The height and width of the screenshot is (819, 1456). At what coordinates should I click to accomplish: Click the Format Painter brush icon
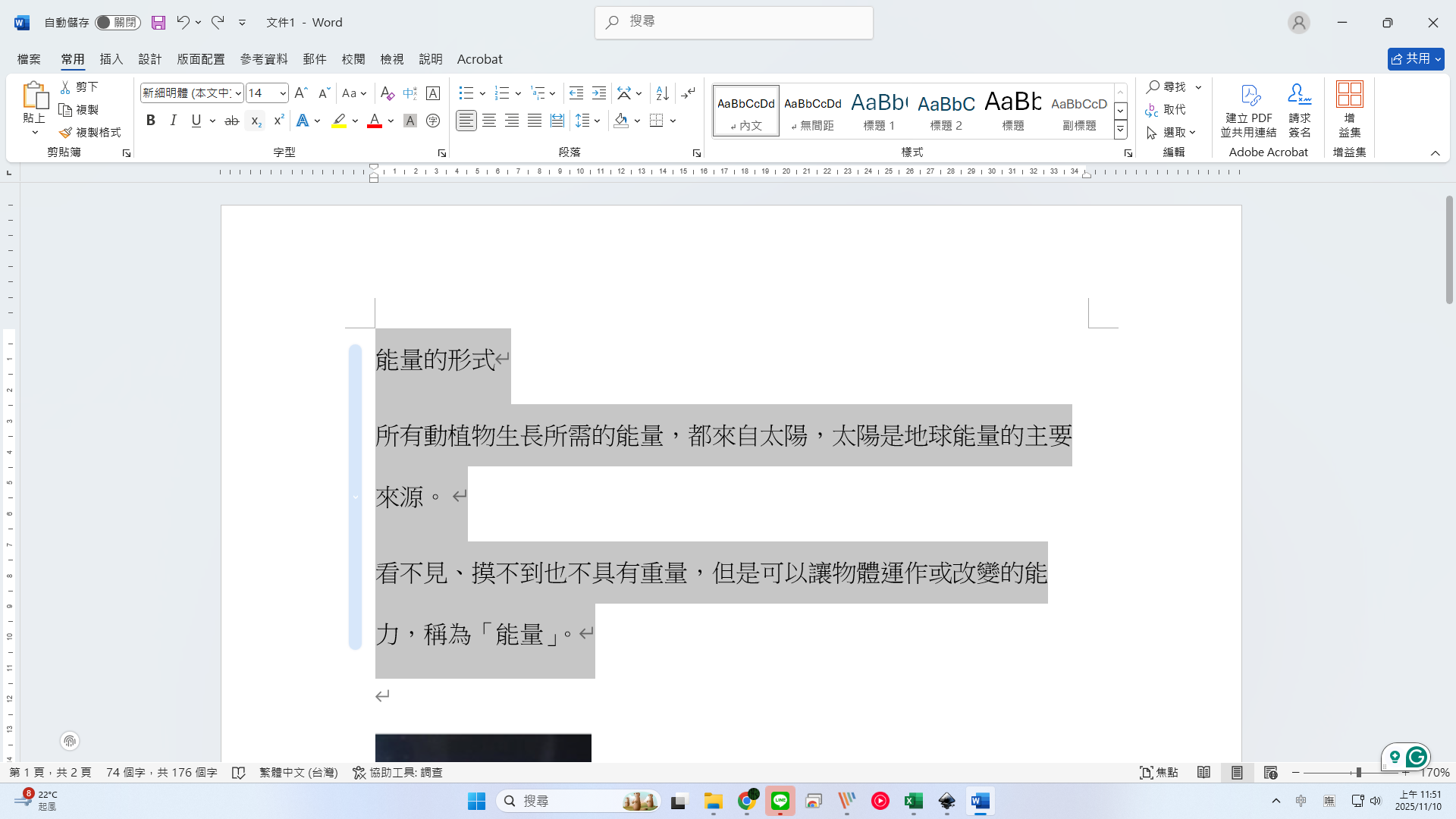(x=66, y=133)
